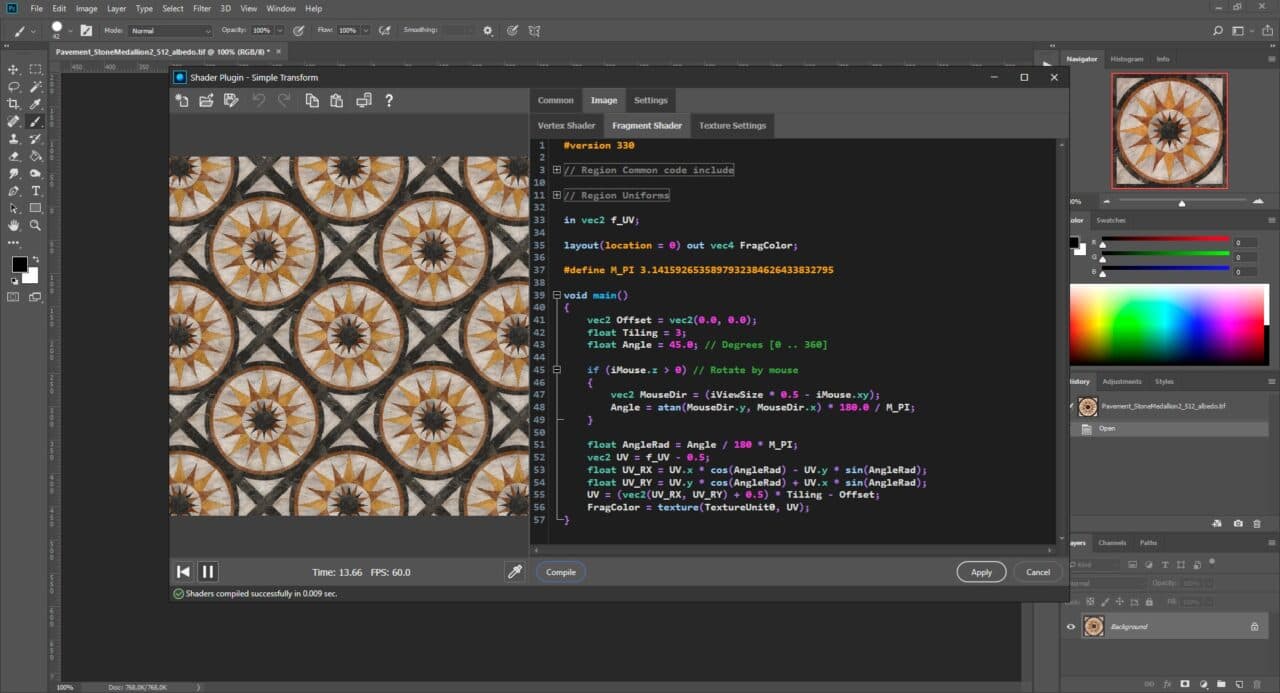Open a shader file with folder icon
The width and height of the screenshot is (1280, 693).
pos(206,100)
